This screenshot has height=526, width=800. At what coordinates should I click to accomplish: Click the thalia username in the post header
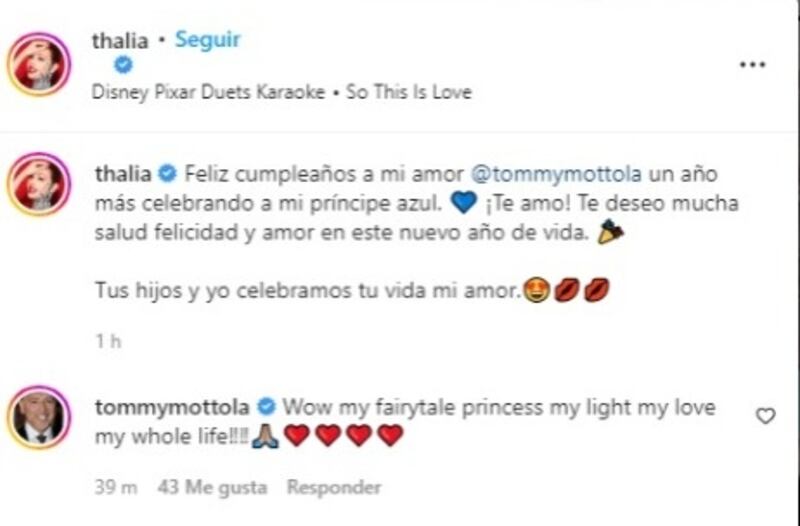tap(121, 41)
